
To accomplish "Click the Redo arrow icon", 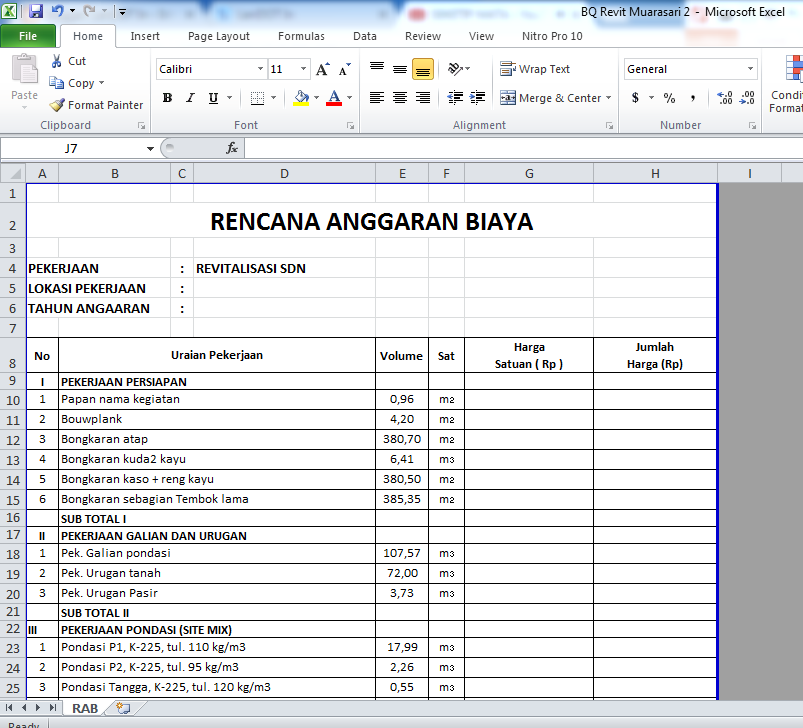I will 89,11.
